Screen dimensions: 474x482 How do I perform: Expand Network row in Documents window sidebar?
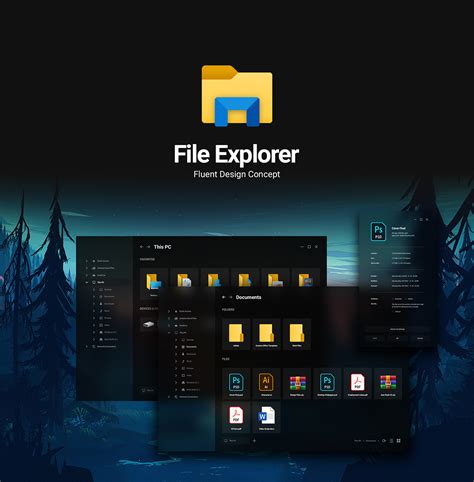[x=169, y=397]
